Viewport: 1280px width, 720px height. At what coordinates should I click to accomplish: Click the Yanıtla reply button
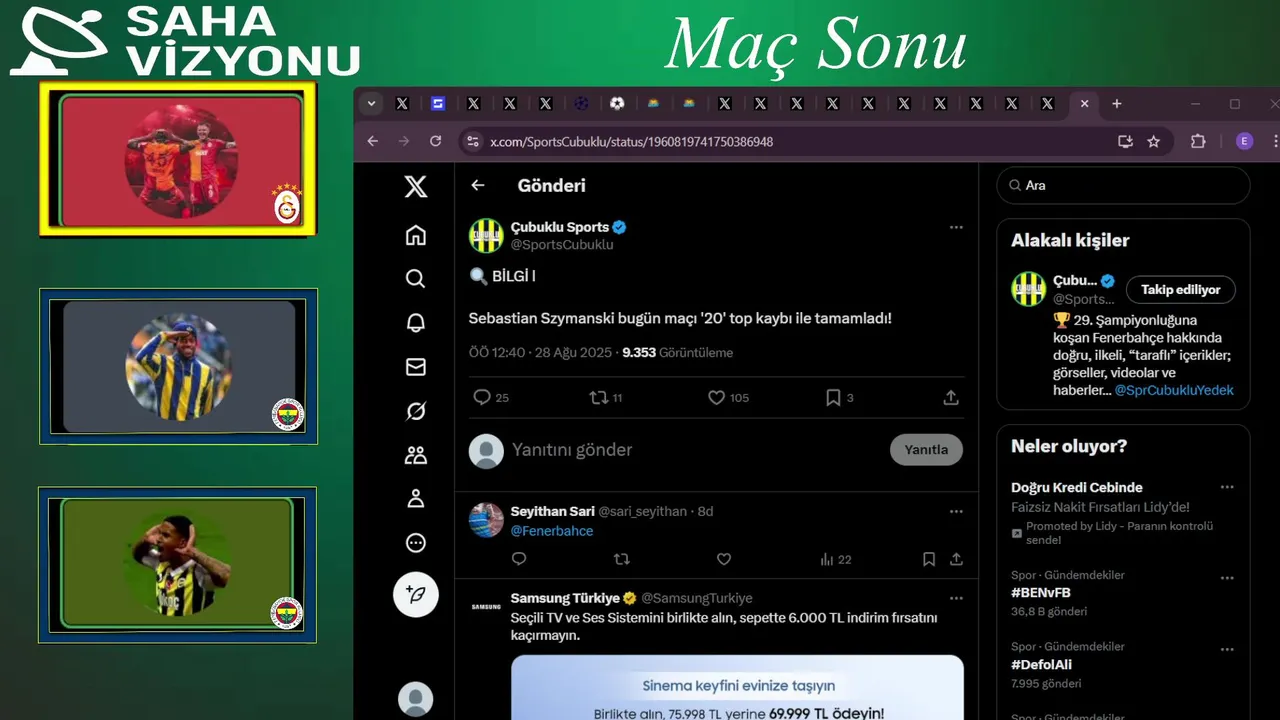tap(926, 450)
